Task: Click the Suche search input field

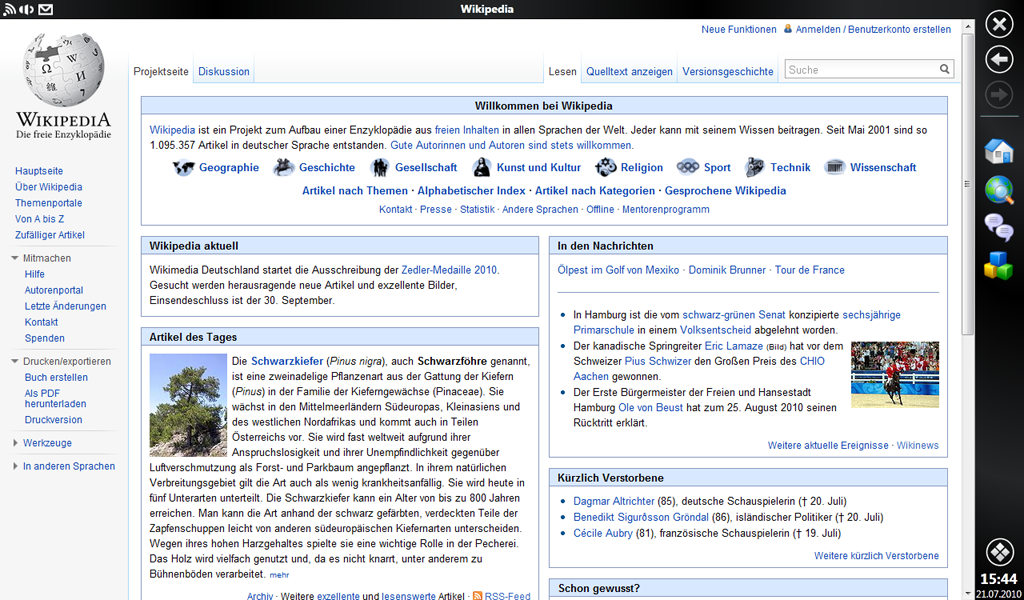Action: [x=860, y=70]
